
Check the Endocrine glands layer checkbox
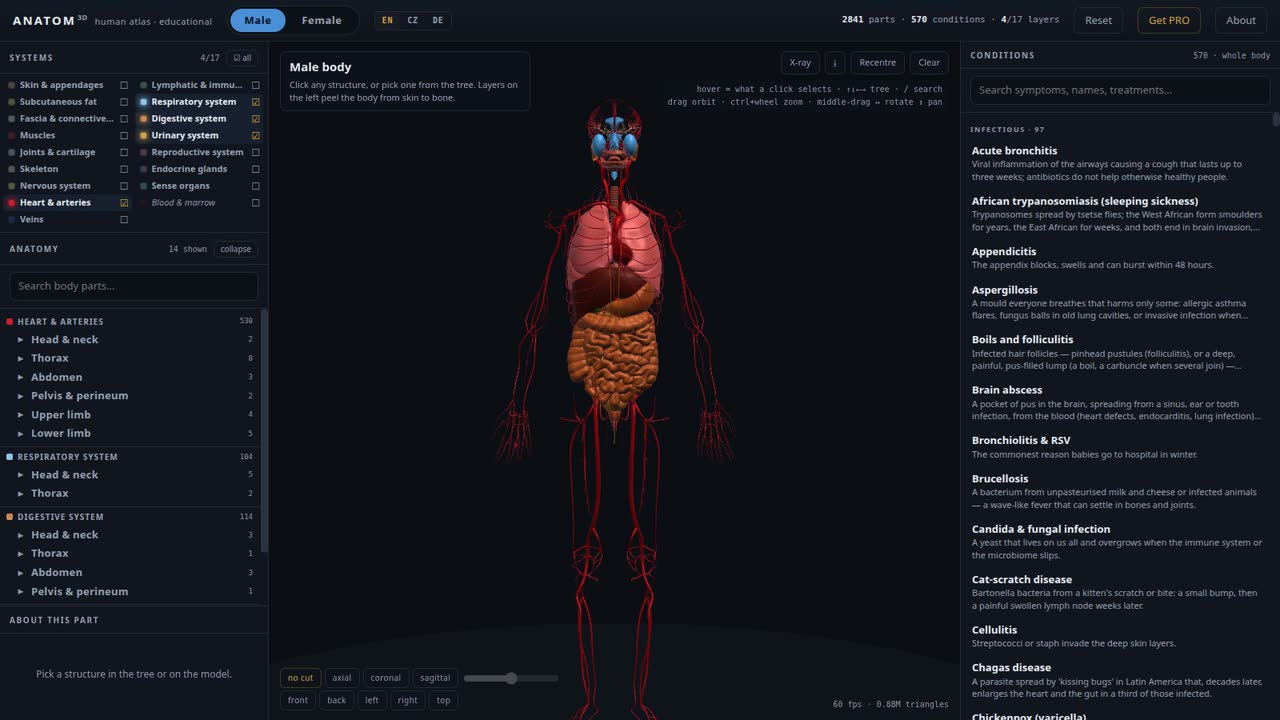pos(256,169)
